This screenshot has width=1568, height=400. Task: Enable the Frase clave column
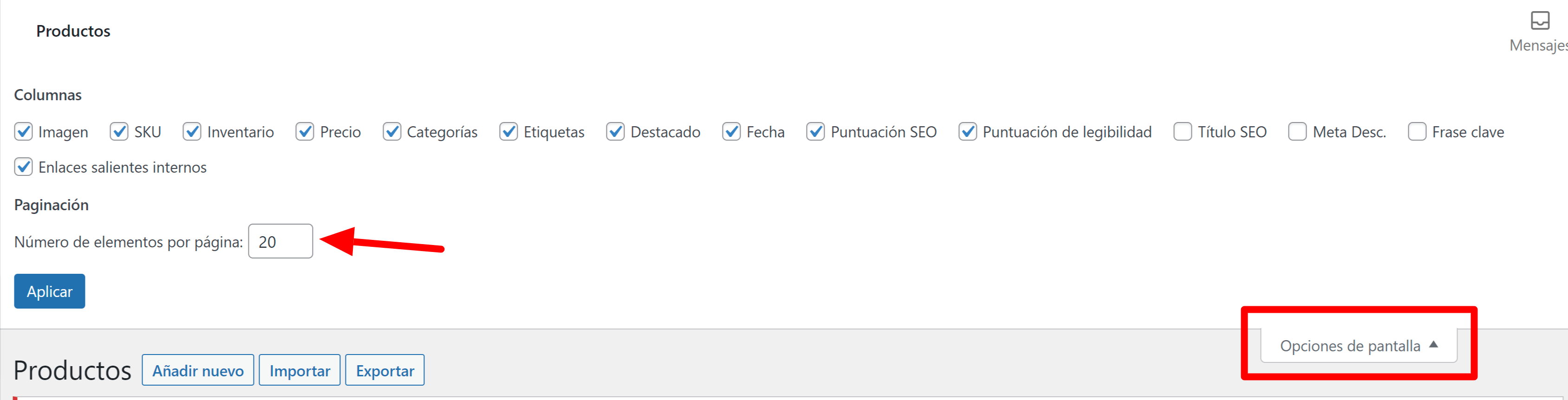click(x=1417, y=131)
